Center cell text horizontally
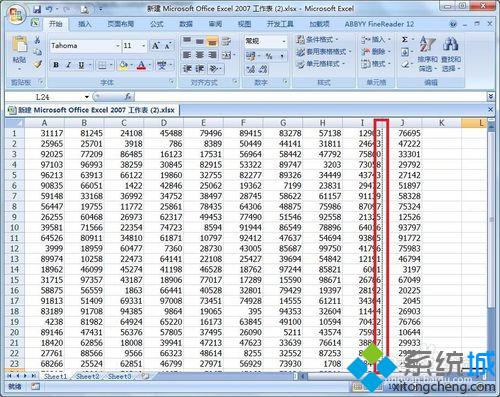The image size is (500, 397). 199,55
